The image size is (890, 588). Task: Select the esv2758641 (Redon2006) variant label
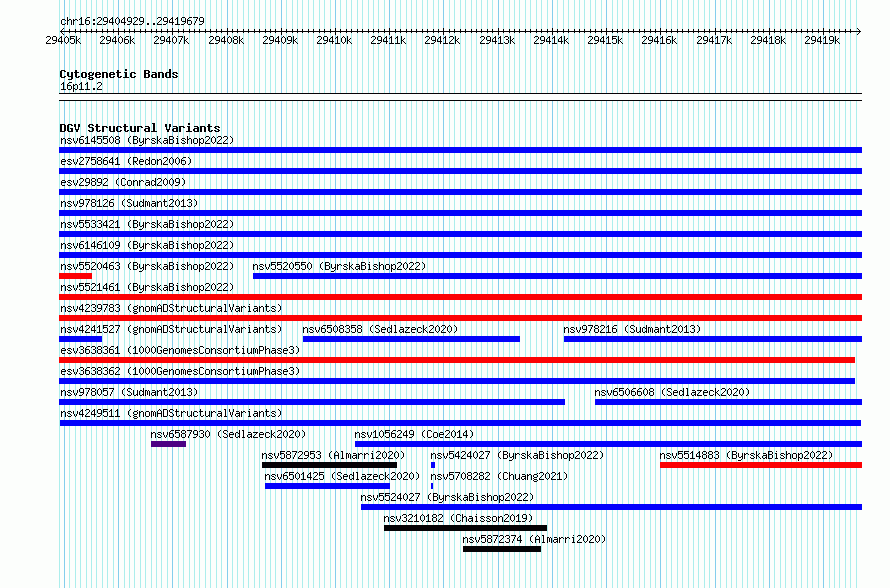(126, 161)
